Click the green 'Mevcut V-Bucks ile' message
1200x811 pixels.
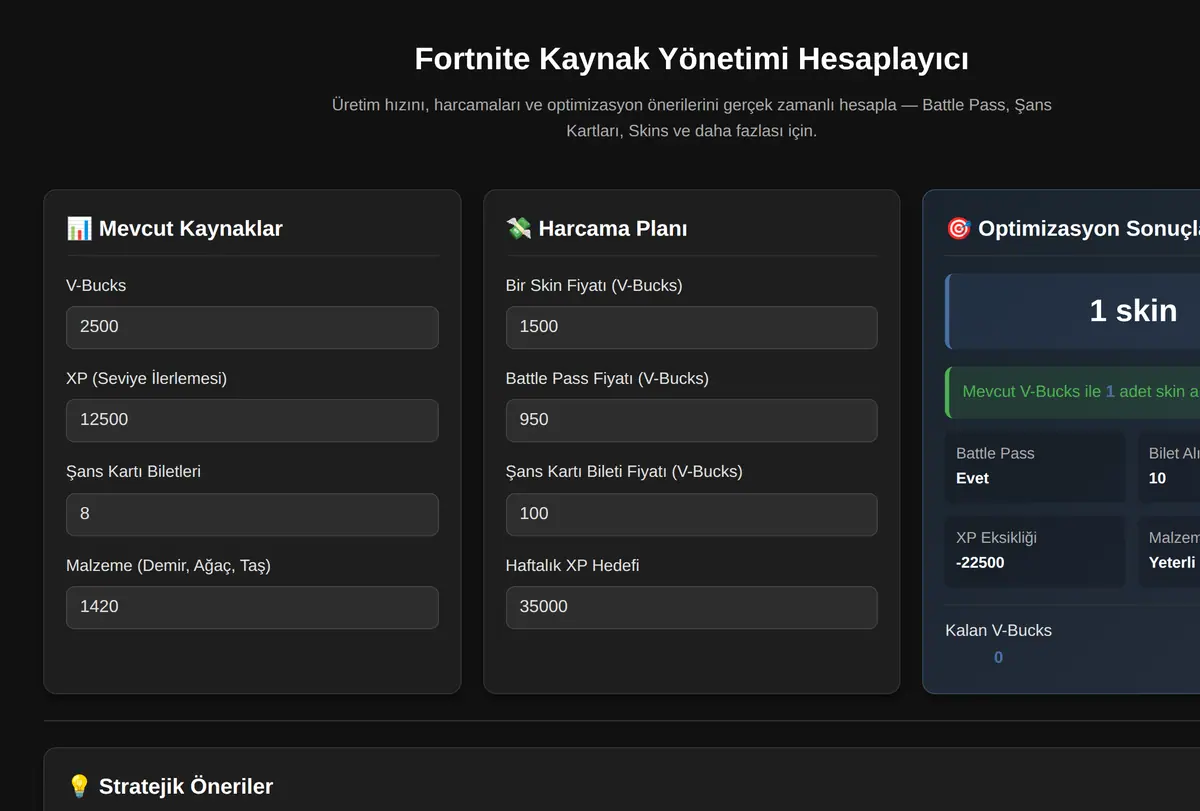click(x=1074, y=391)
